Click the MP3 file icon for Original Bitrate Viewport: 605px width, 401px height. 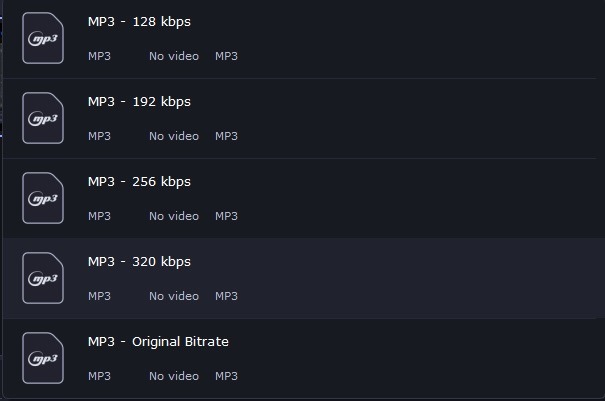43,358
